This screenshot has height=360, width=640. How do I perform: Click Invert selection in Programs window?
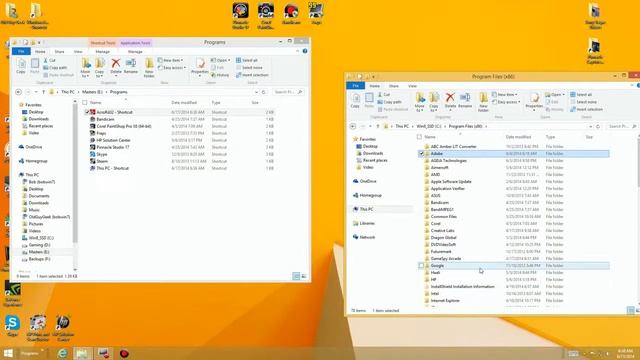tap(252, 75)
